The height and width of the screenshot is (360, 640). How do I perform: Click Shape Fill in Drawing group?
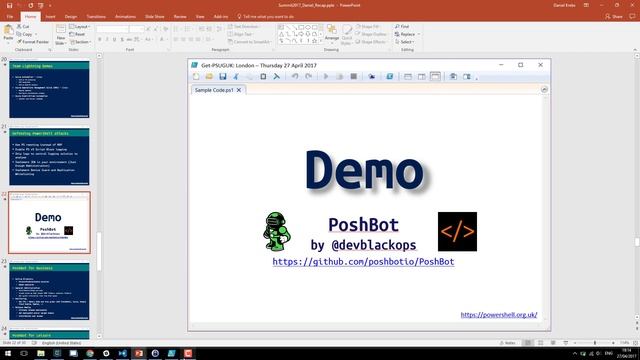point(368,27)
